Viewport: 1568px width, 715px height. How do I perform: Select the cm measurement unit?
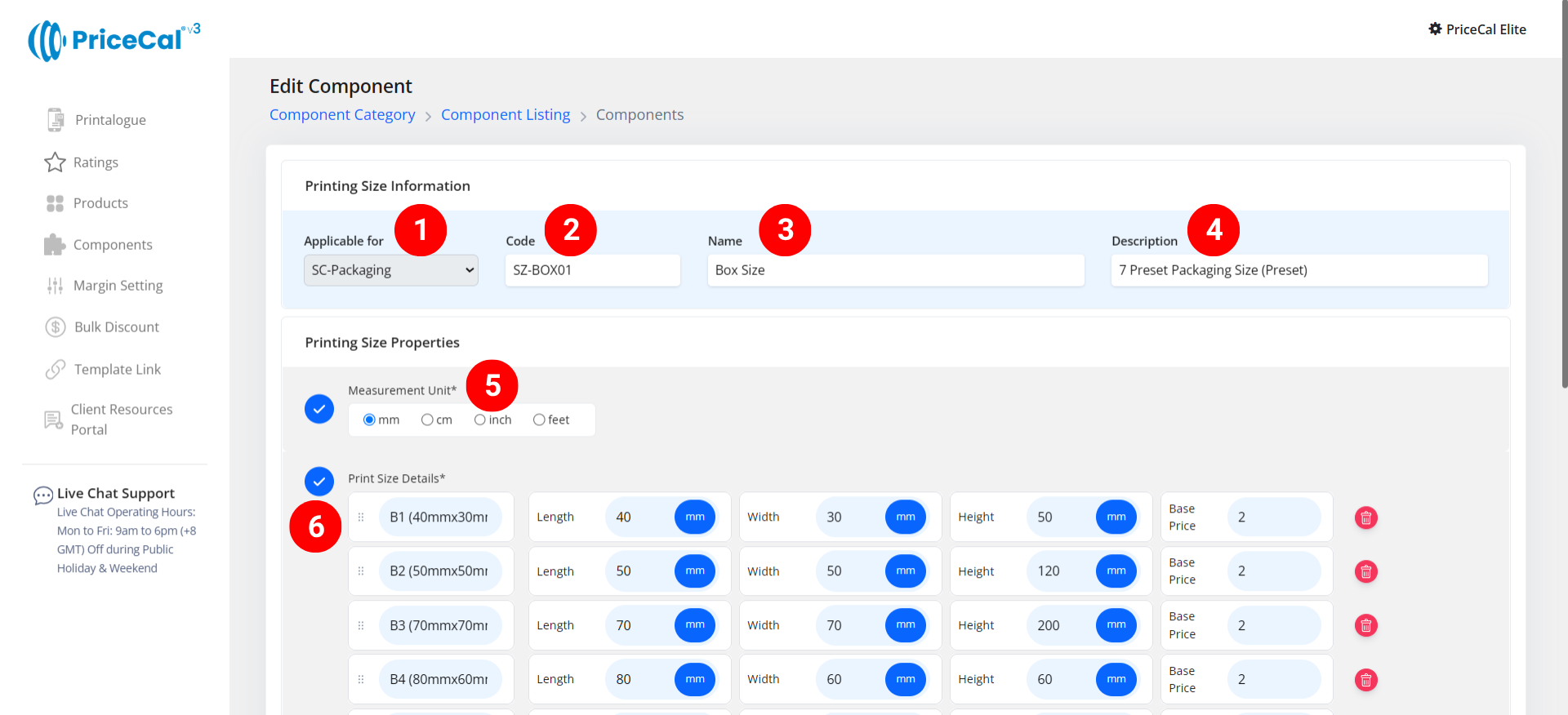pyautogui.click(x=427, y=420)
